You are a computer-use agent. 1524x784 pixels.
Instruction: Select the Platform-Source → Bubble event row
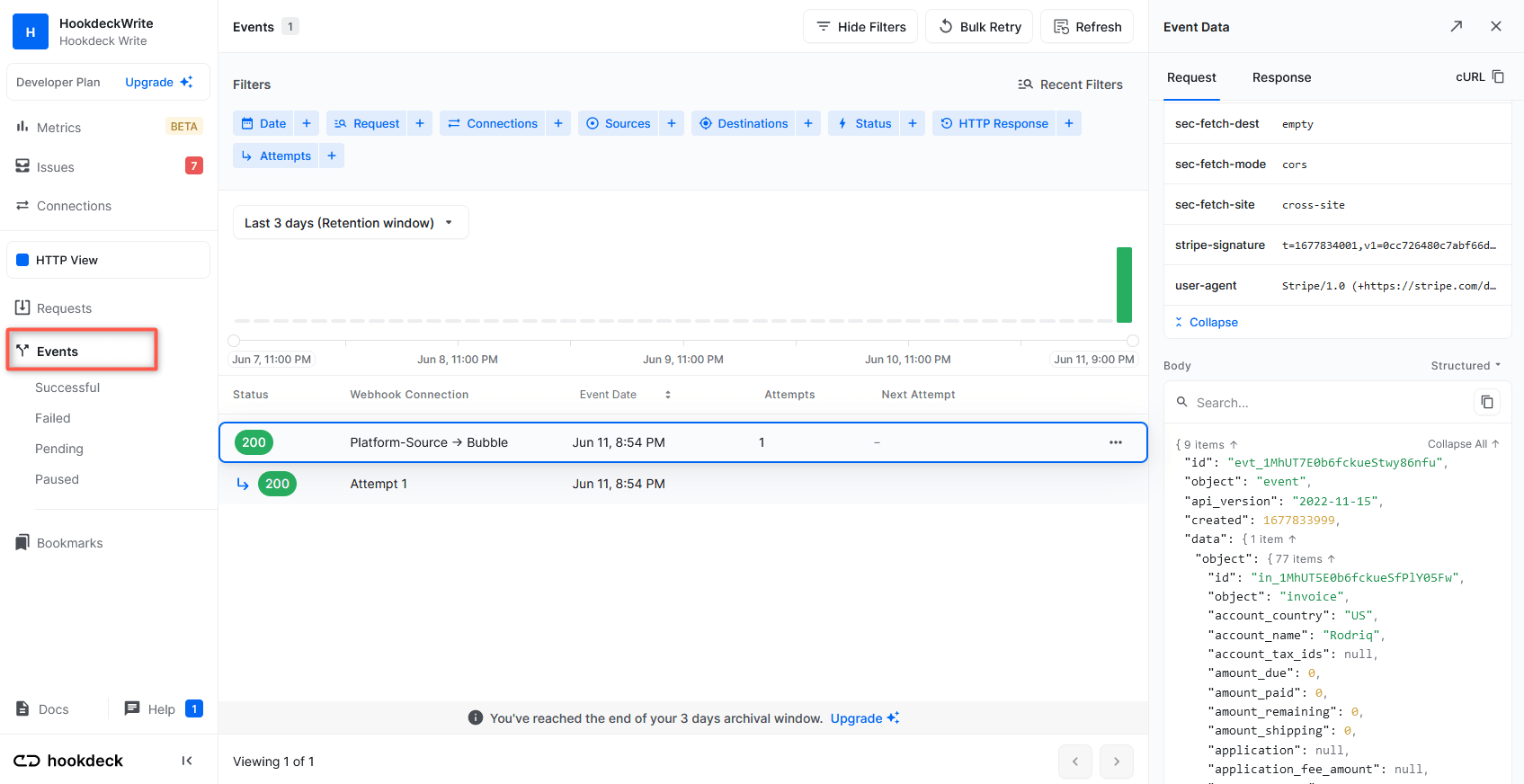coord(683,442)
